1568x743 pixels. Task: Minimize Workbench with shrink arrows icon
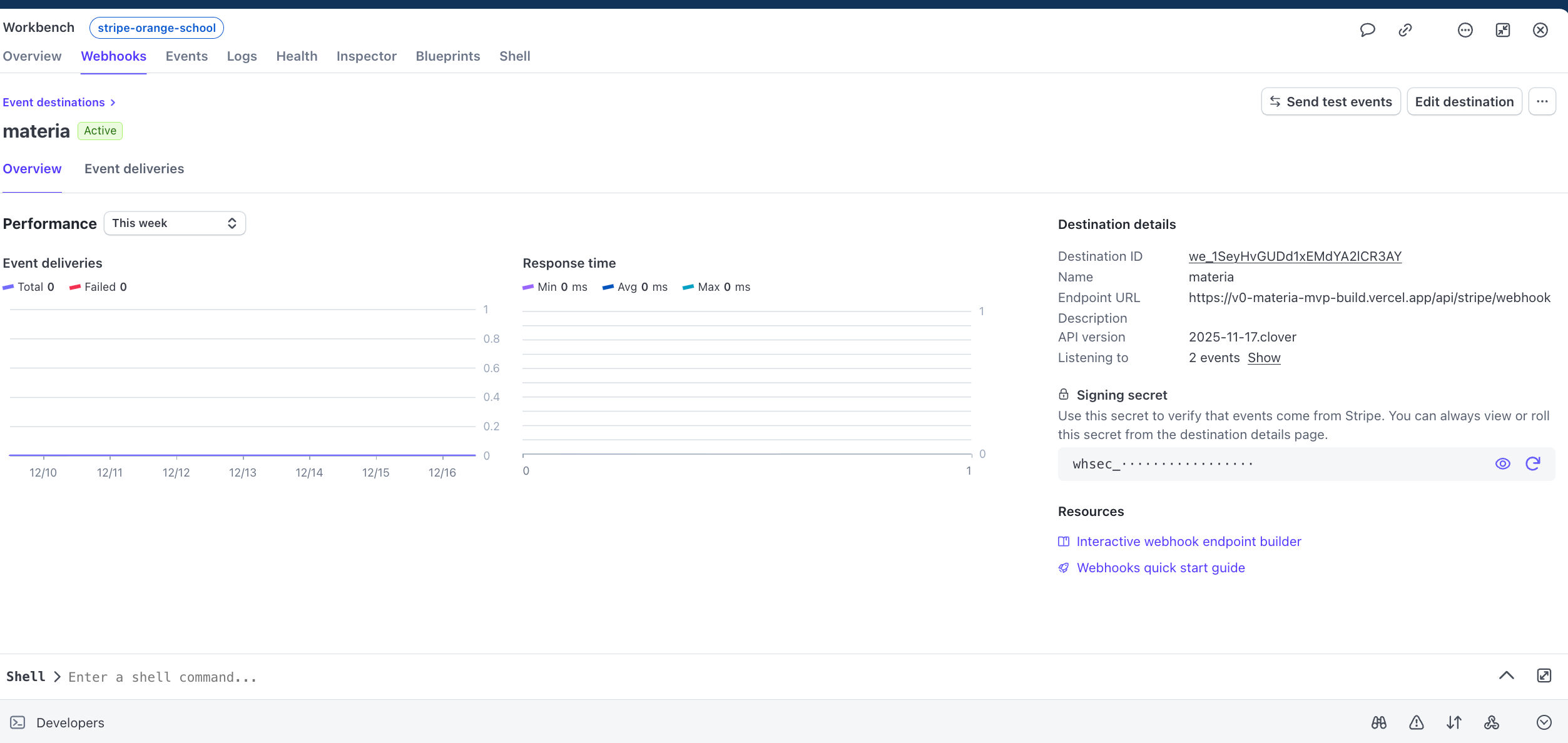[1503, 30]
